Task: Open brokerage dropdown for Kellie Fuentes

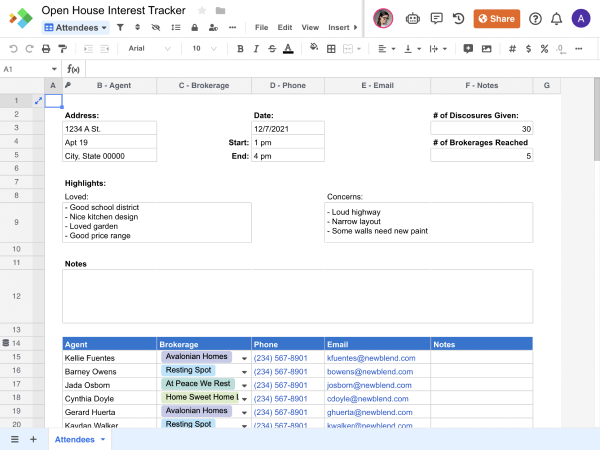Action: tap(244, 359)
